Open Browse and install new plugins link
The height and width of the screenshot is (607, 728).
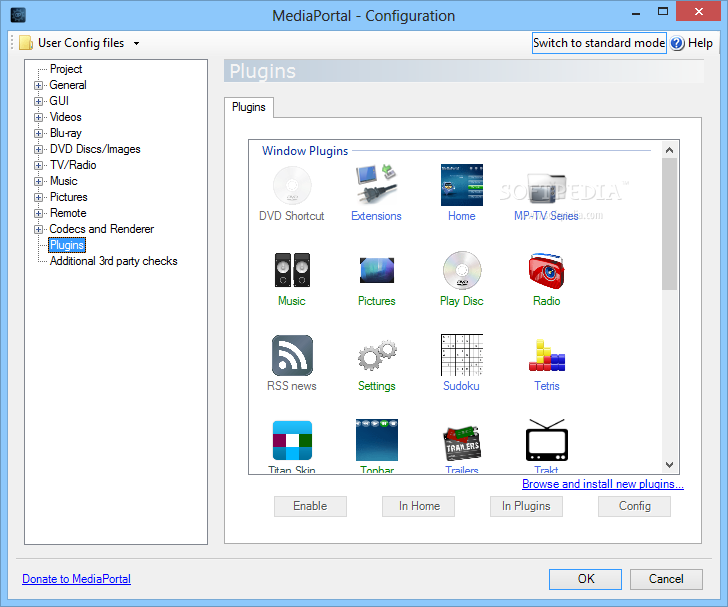tap(603, 484)
